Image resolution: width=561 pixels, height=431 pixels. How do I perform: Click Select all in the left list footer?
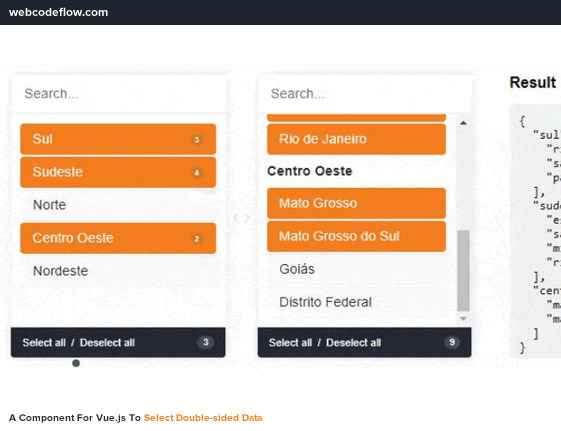tap(44, 343)
